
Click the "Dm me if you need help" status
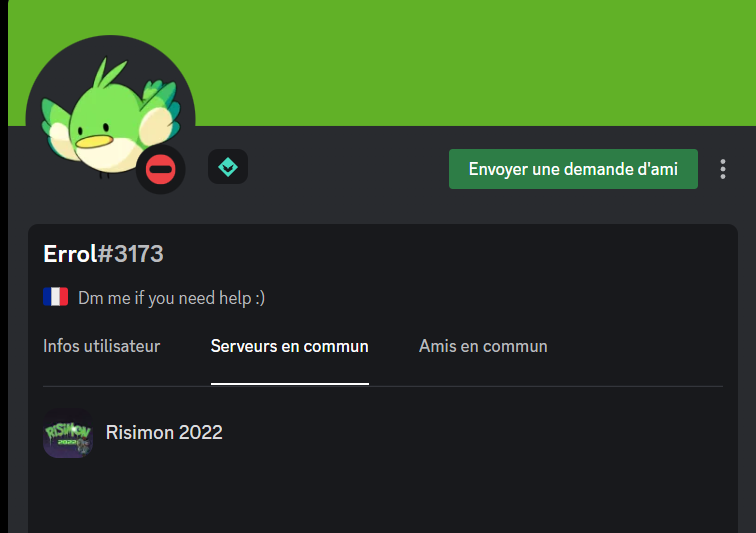[171, 298]
